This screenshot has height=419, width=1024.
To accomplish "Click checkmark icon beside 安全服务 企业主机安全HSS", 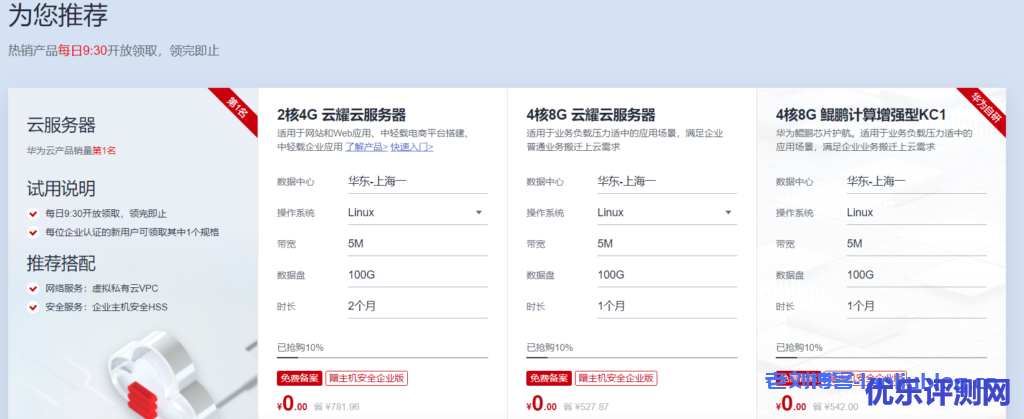I will [34, 307].
